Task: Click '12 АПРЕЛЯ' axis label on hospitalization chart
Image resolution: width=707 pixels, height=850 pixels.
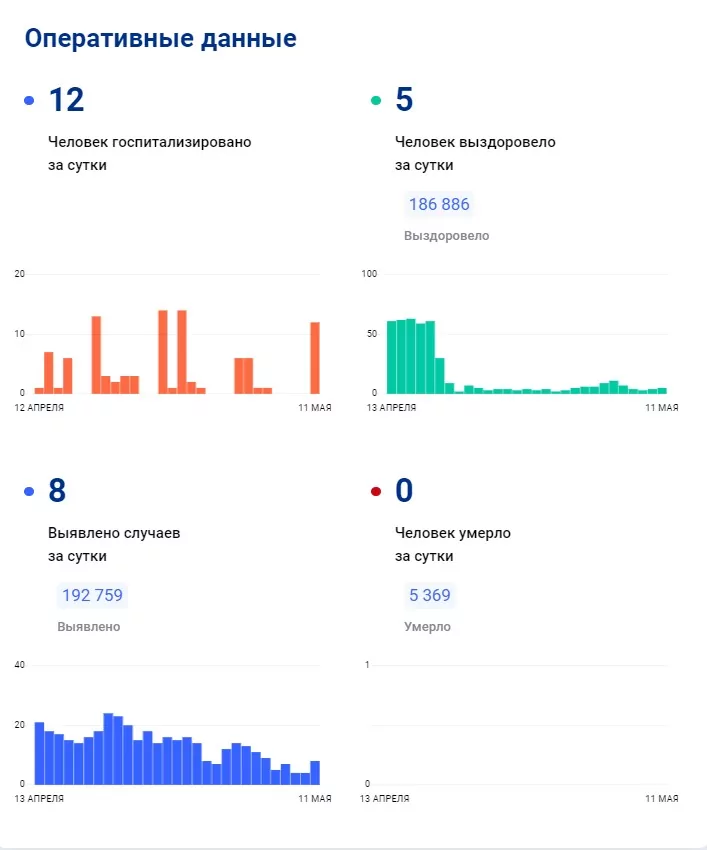Action: tap(39, 408)
